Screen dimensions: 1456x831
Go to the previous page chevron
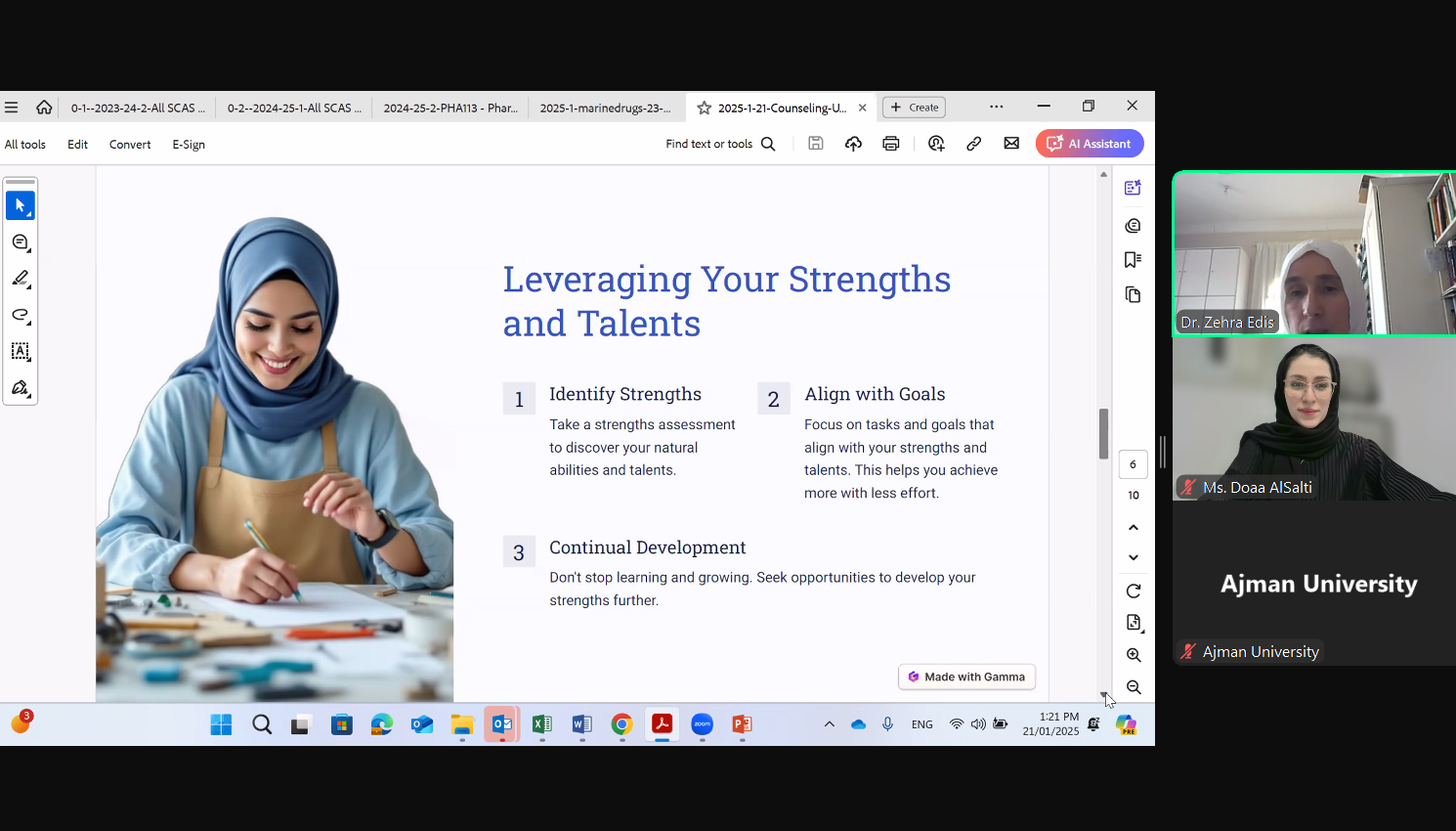[x=1133, y=528]
